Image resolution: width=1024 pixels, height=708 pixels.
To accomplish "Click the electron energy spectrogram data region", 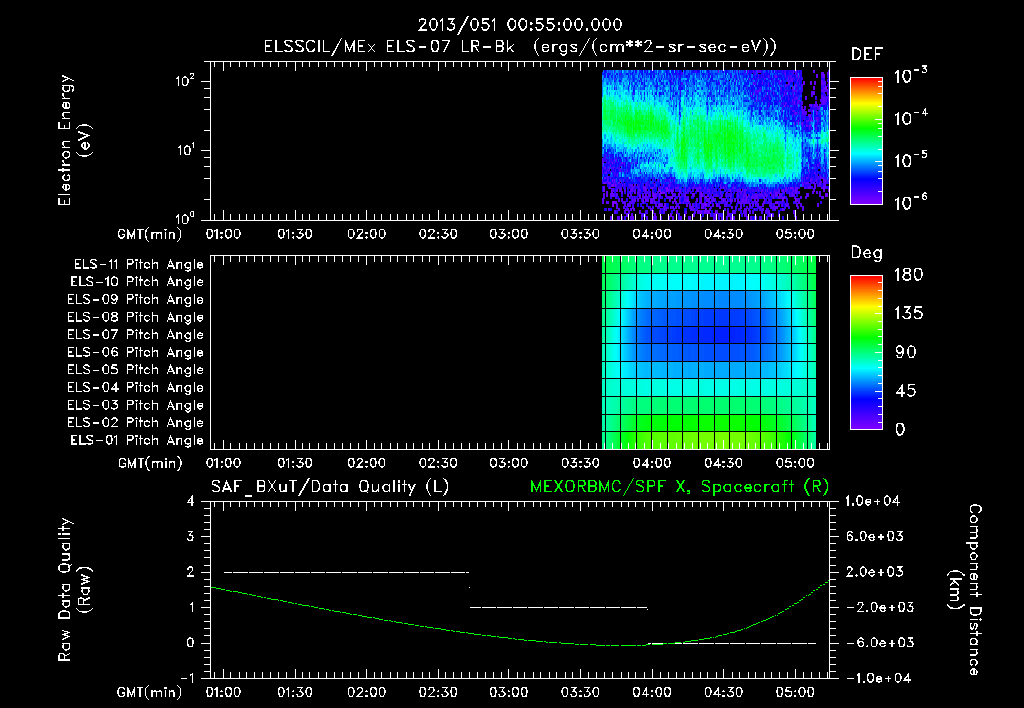I will 715,144.
